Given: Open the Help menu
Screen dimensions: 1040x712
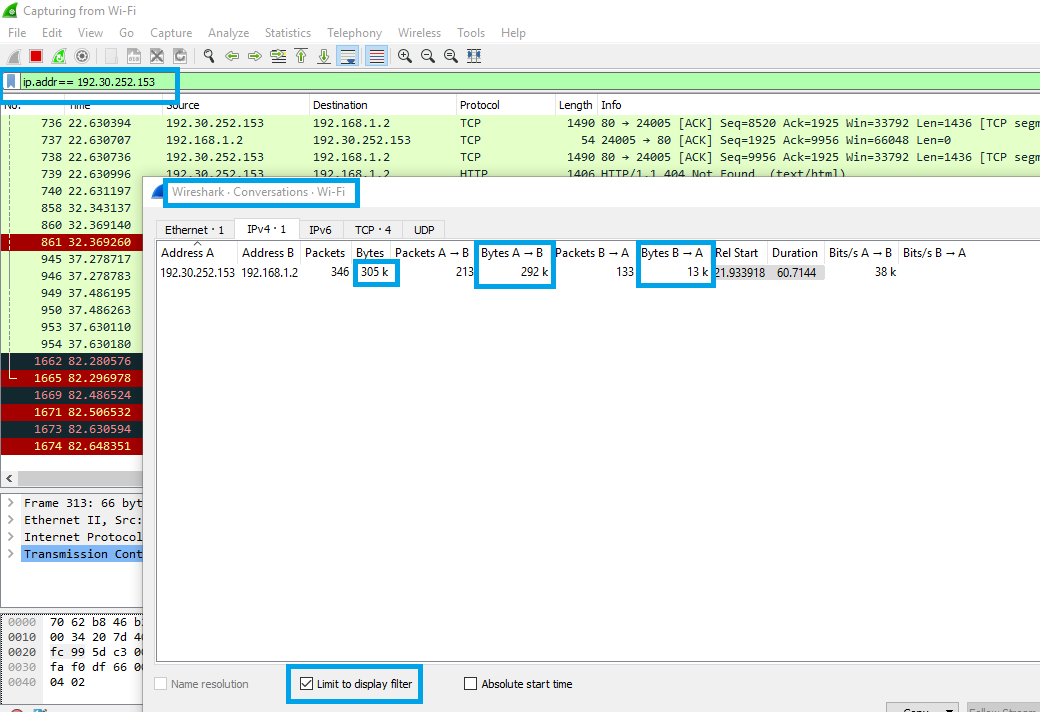Looking at the screenshot, I should 513,33.
